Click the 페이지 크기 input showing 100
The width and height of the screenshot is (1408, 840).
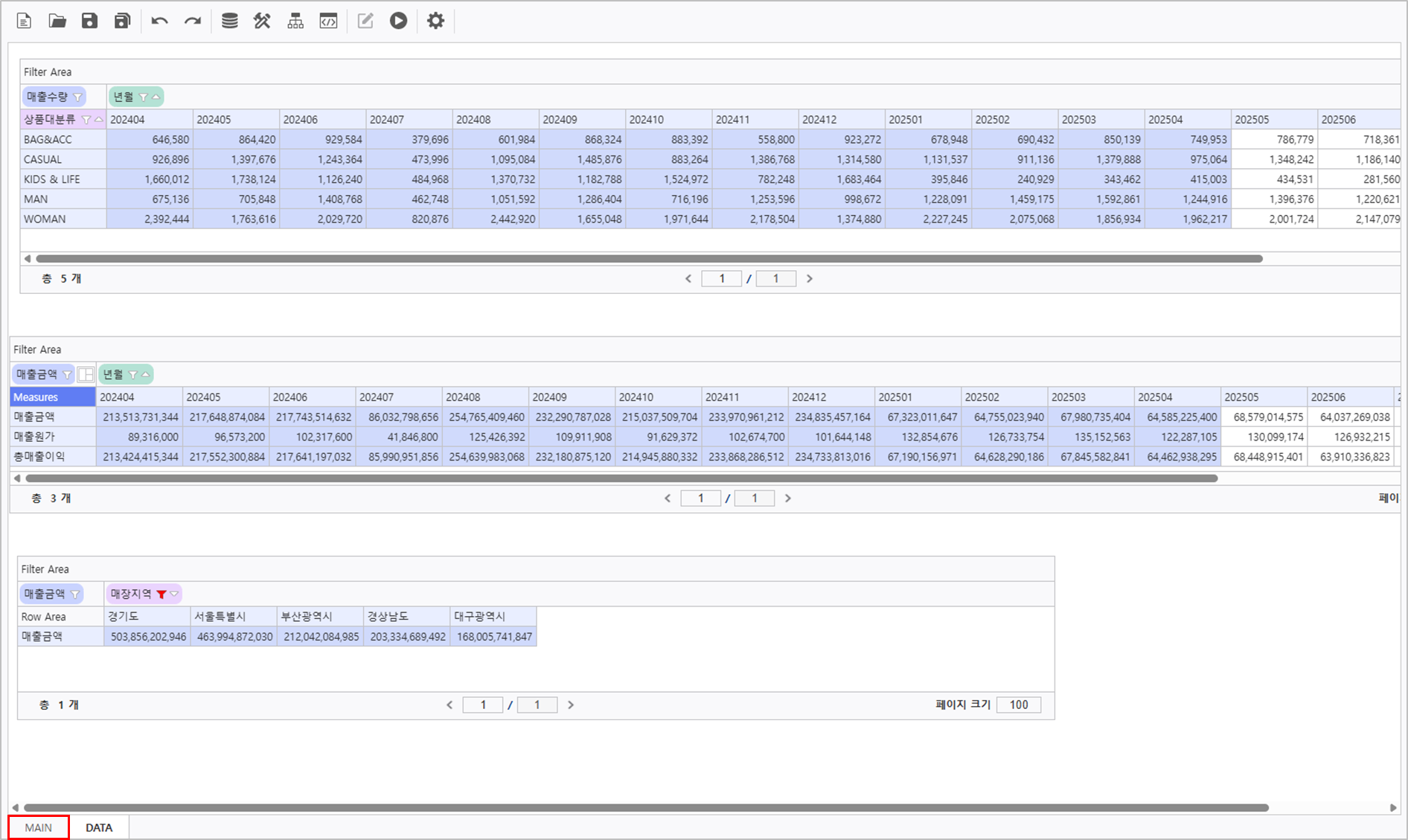(1018, 705)
